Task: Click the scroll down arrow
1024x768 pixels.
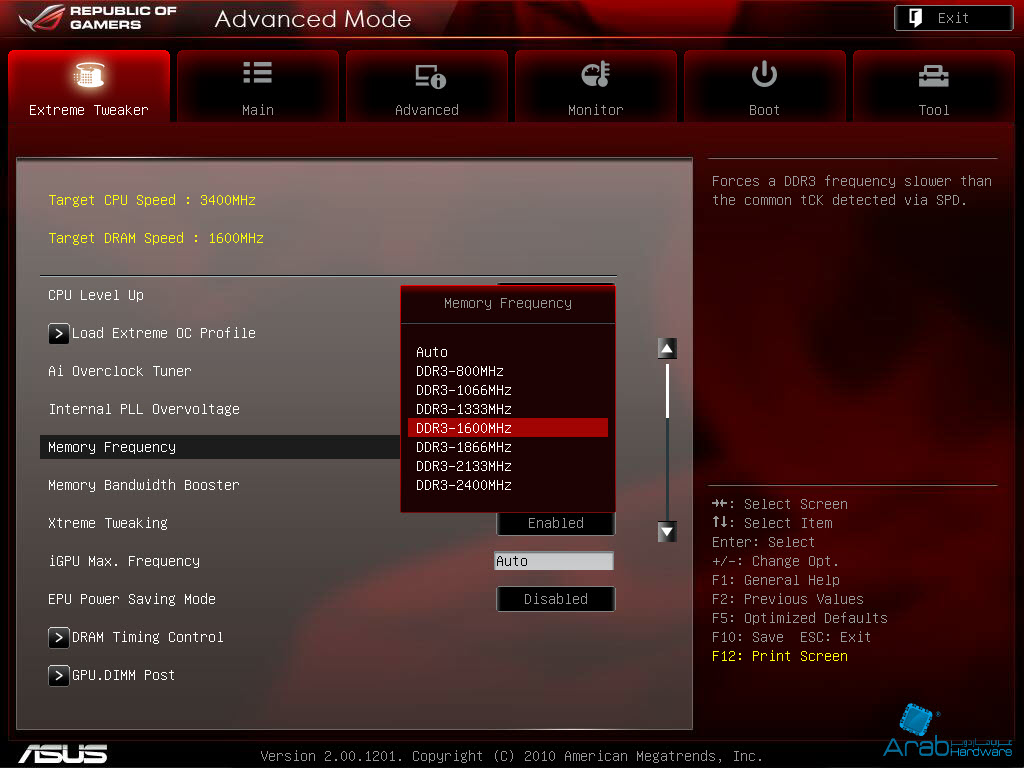Action: pos(667,532)
